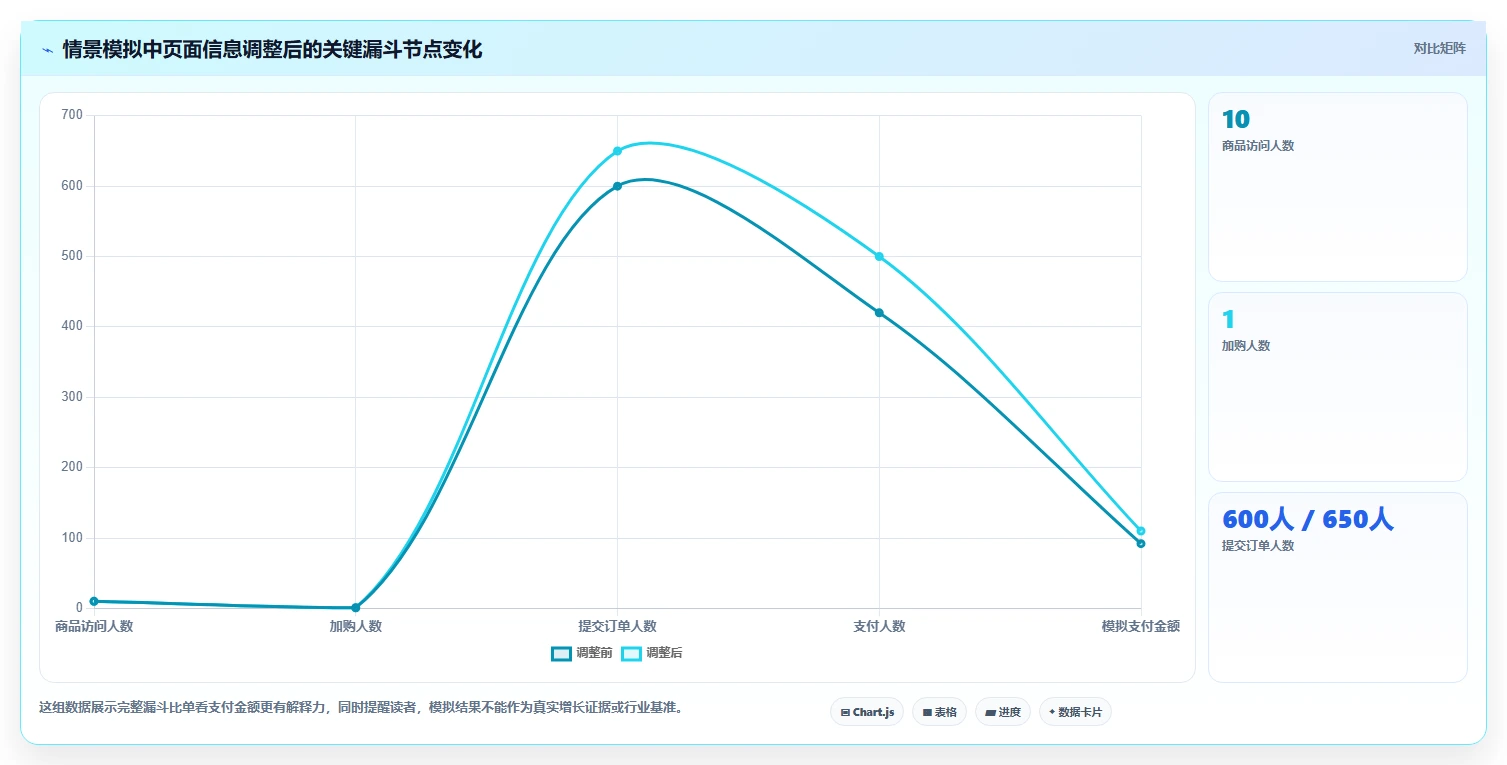Click the data point at 加购人数
This screenshot has width=1507, height=765.
point(356,607)
